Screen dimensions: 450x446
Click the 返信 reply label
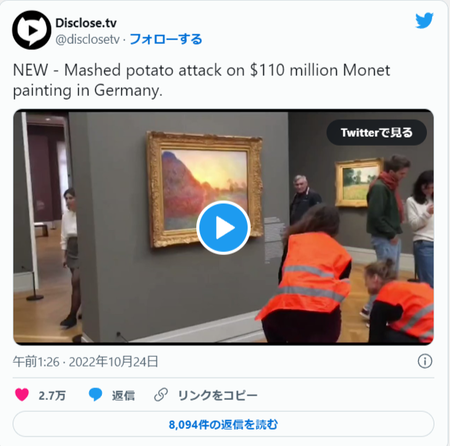(x=123, y=395)
